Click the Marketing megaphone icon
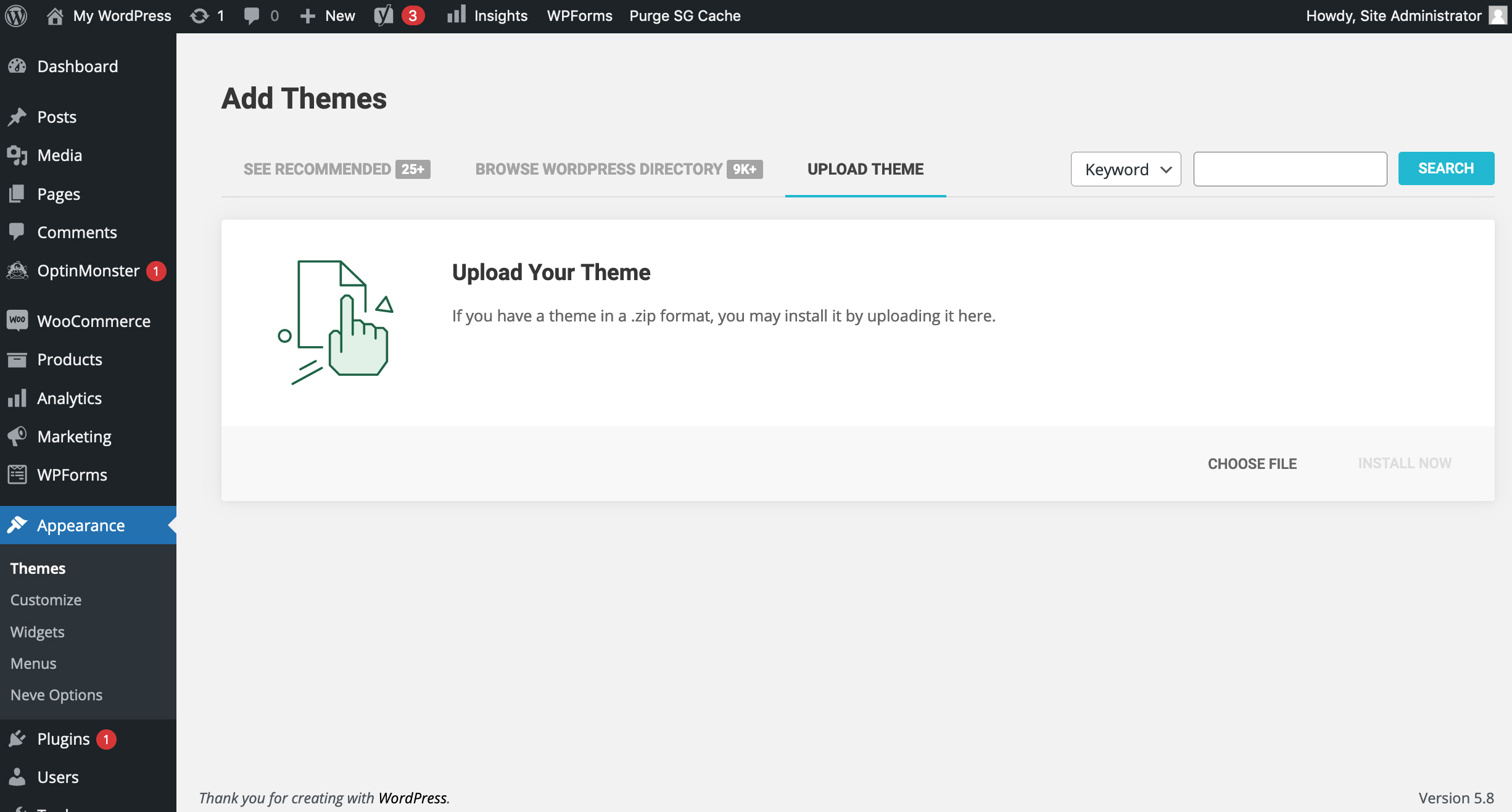Image resolution: width=1512 pixels, height=812 pixels. (17, 436)
